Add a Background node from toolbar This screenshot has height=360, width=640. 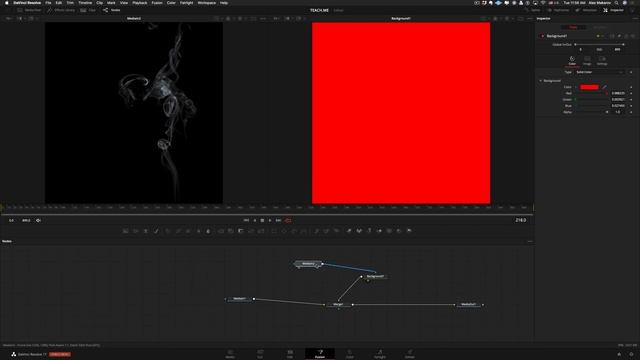pyautogui.click(x=126, y=231)
